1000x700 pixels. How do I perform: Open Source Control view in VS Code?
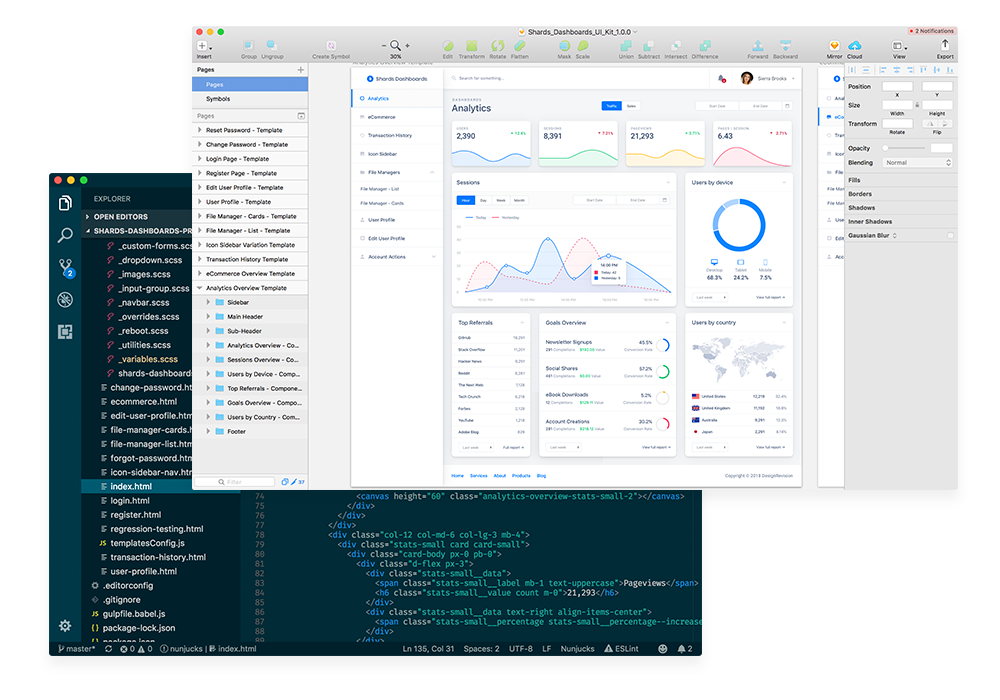click(x=66, y=268)
